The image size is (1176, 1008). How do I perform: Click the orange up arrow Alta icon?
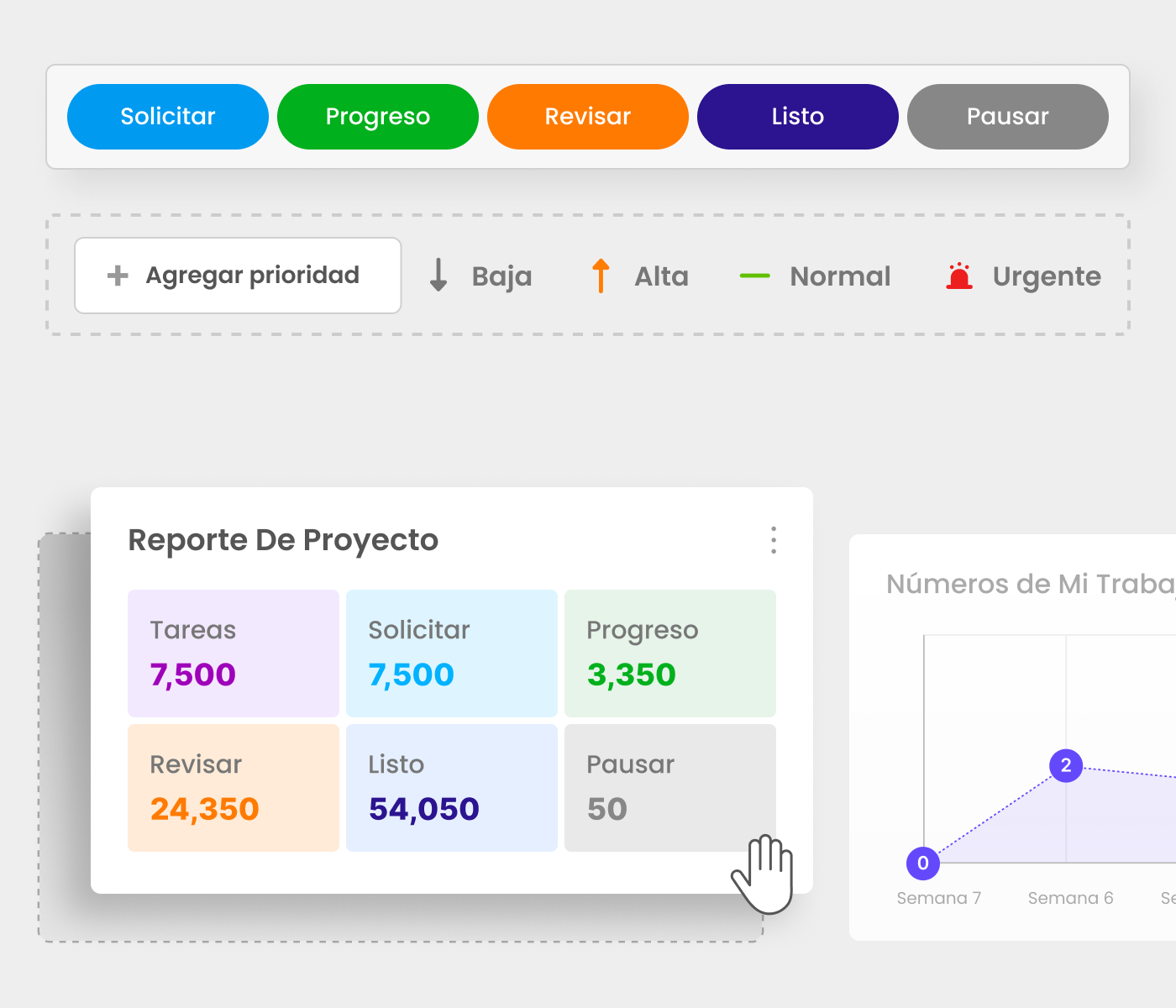(600, 276)
